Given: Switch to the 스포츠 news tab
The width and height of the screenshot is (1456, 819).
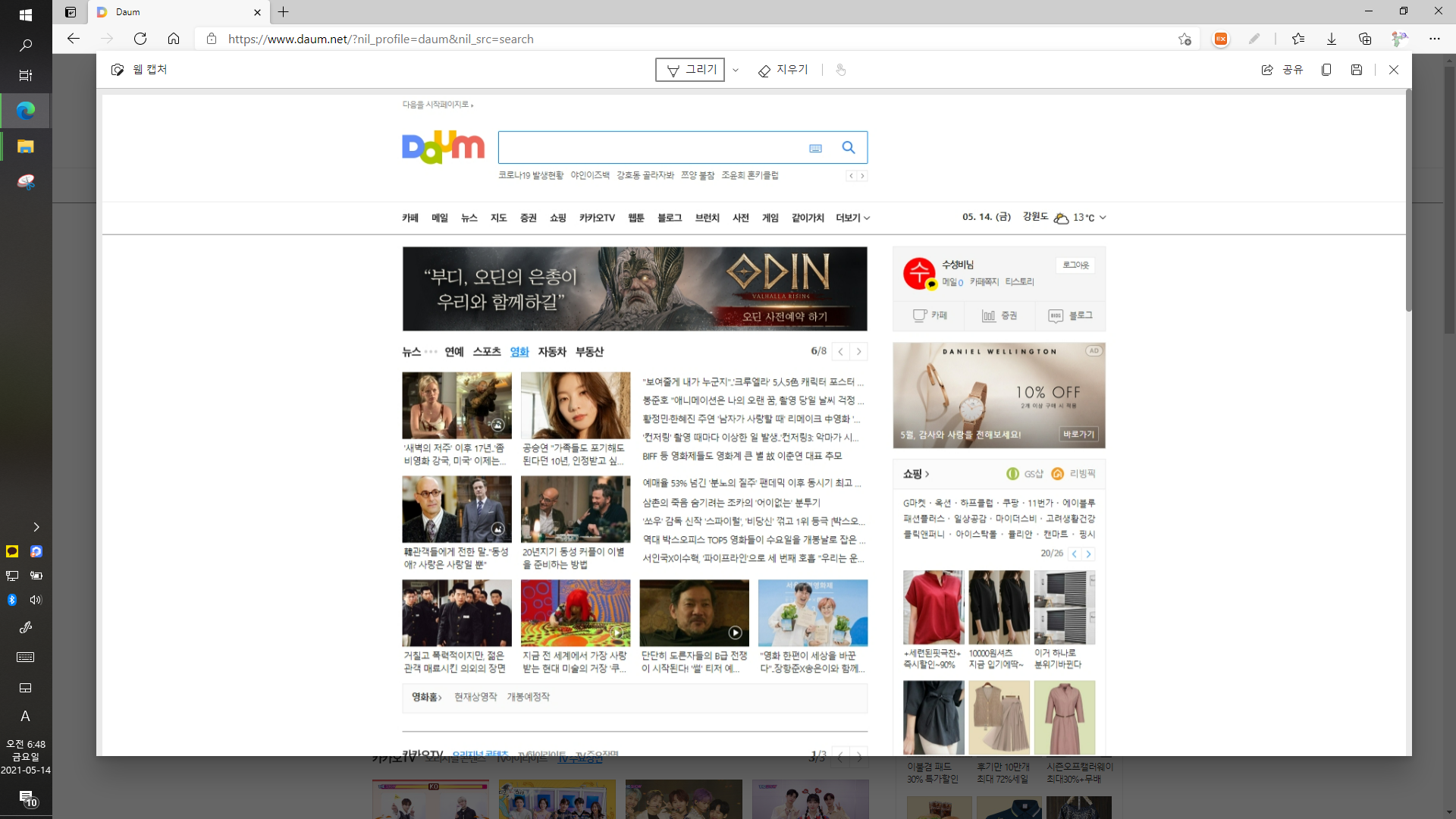Looking at the screenshot, I should click(487, 352).
